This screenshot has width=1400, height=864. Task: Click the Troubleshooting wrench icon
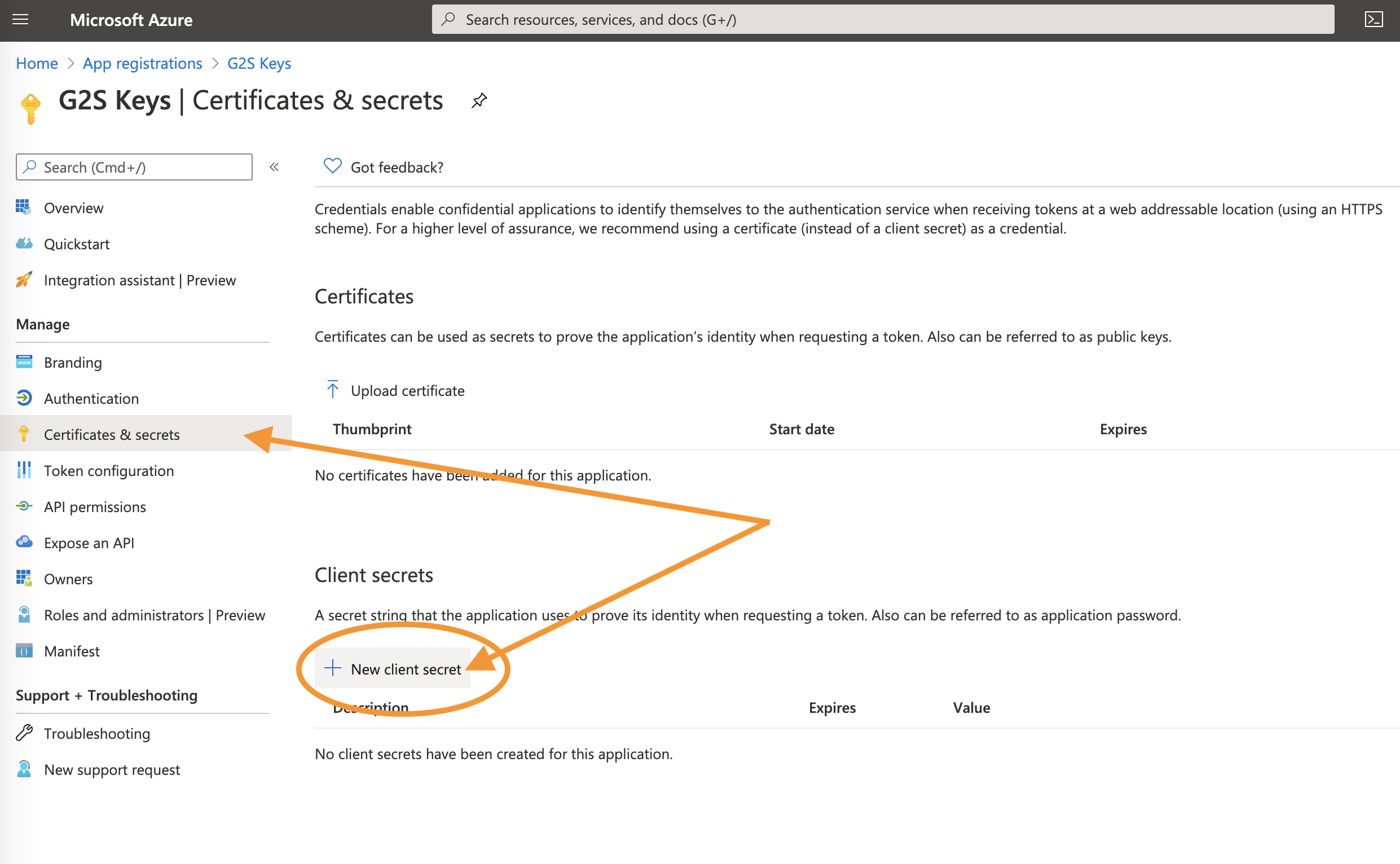pyautogui.click(x=24, y=733)
